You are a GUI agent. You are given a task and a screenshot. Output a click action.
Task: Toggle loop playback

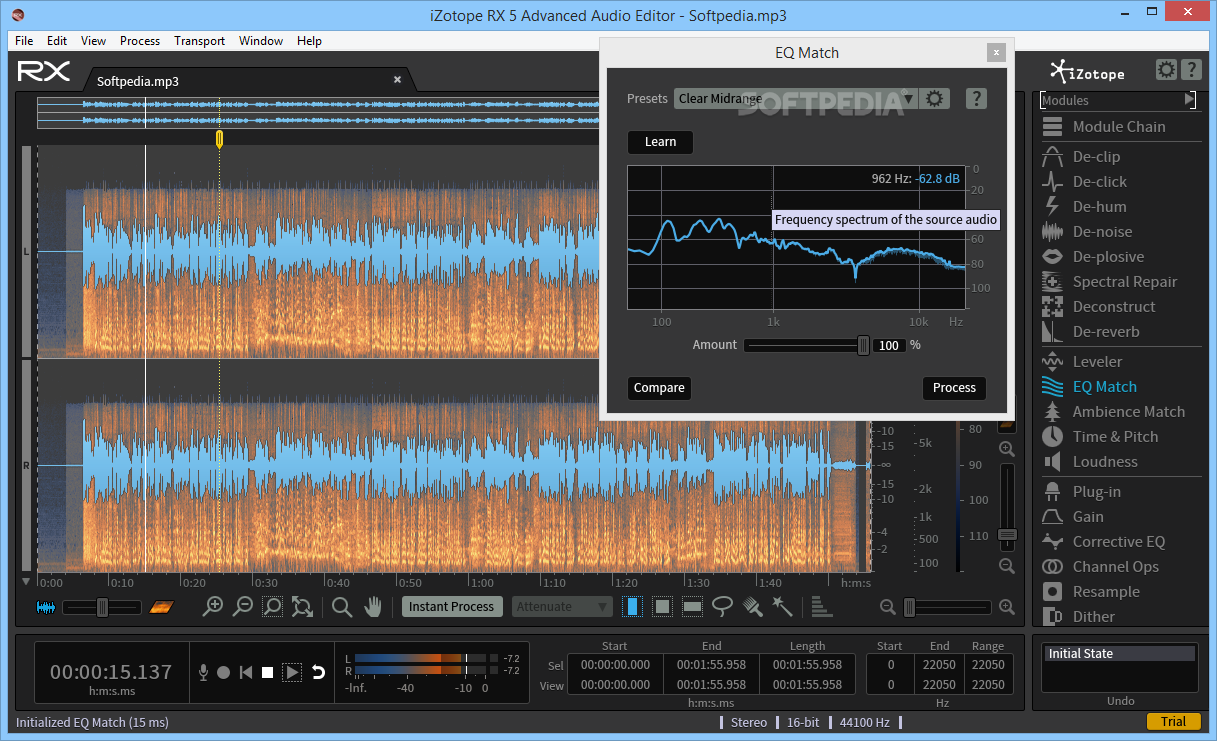click(319, 673)
